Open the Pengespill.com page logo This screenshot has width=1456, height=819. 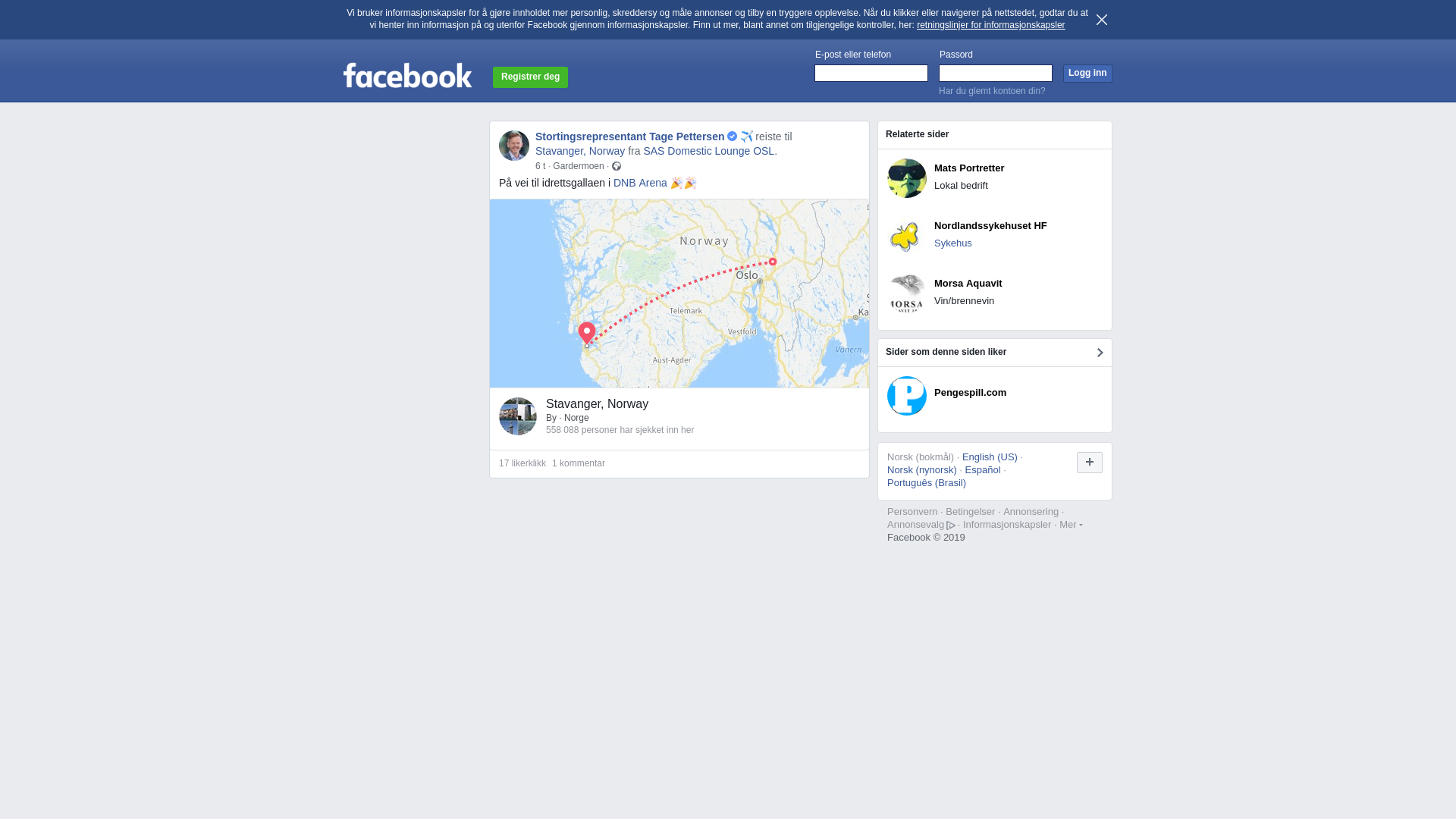[x=907, y=396]
